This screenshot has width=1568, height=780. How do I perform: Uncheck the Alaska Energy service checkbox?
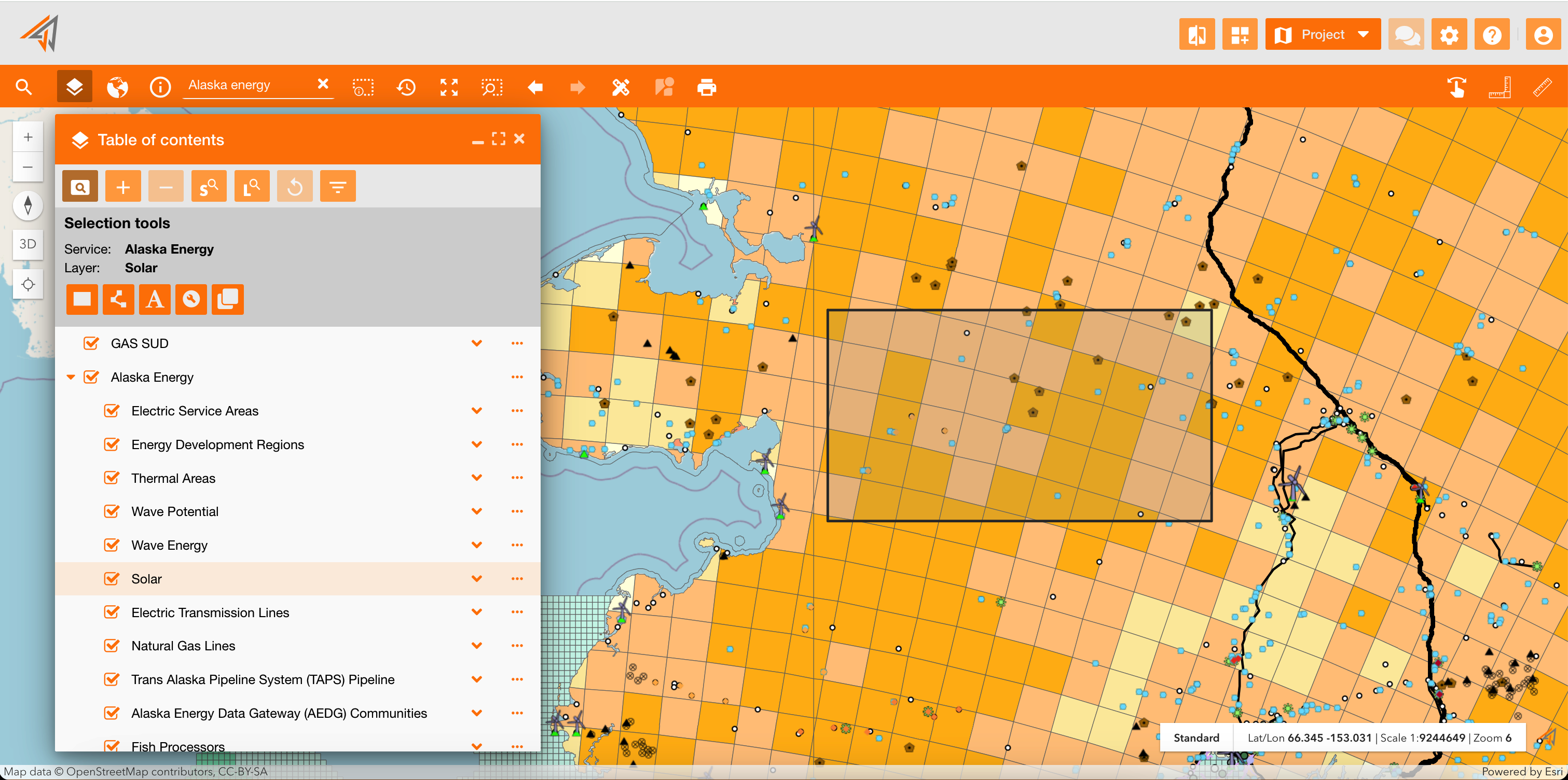[x=91, y=377]
